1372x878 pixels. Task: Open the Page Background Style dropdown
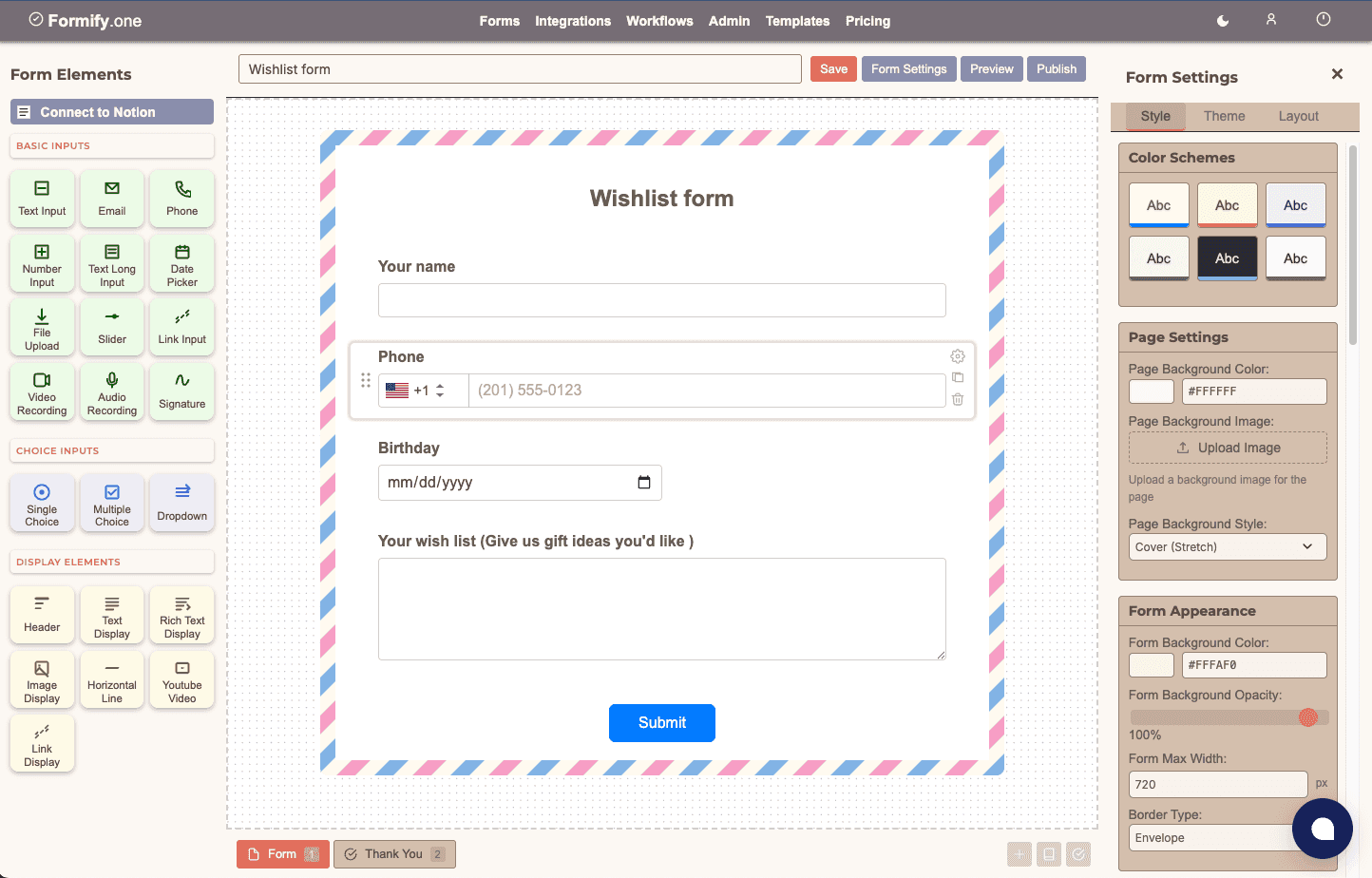click(1227, 547)
